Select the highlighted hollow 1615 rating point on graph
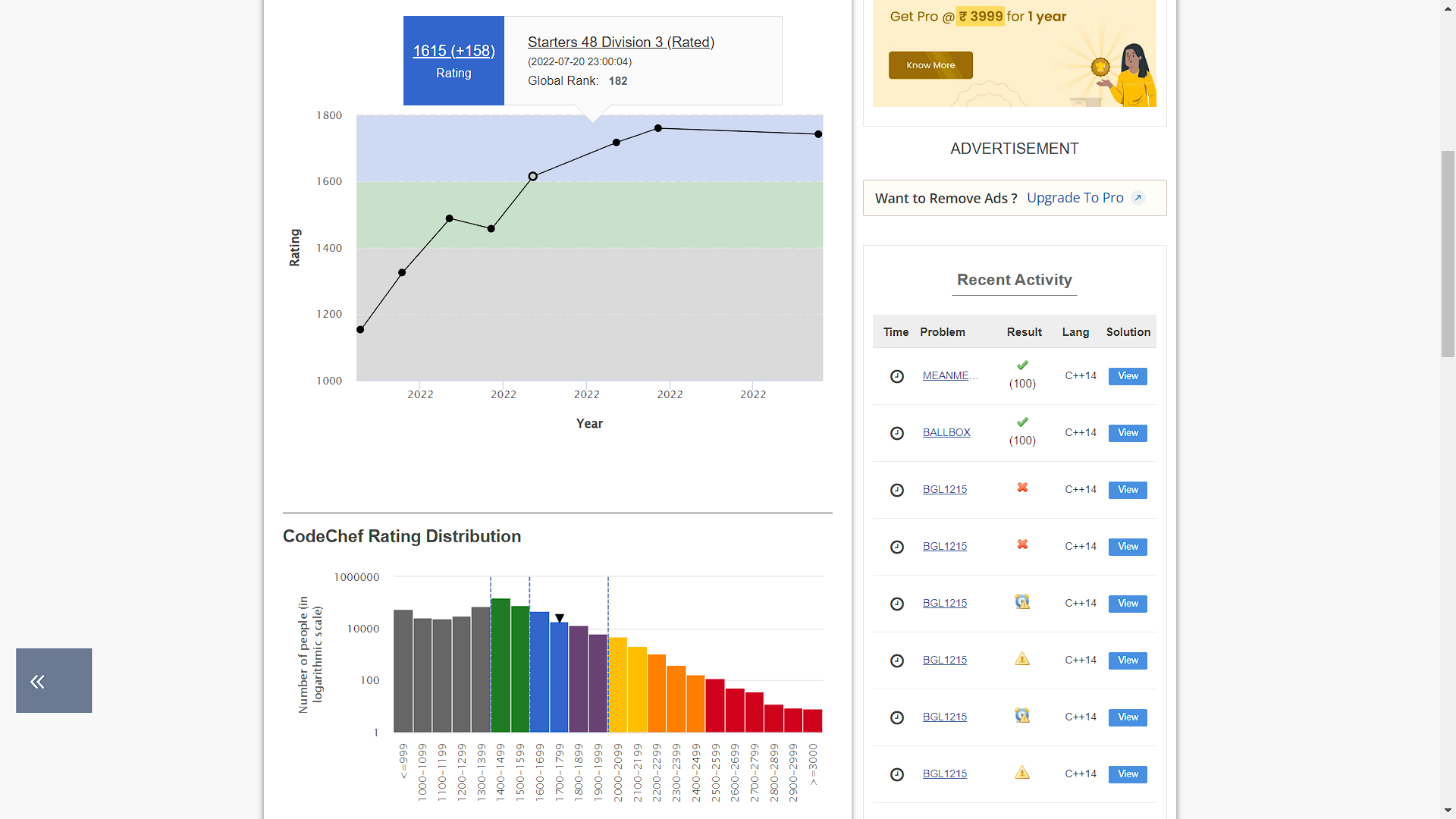1456x819 pixels. [533, 176]
